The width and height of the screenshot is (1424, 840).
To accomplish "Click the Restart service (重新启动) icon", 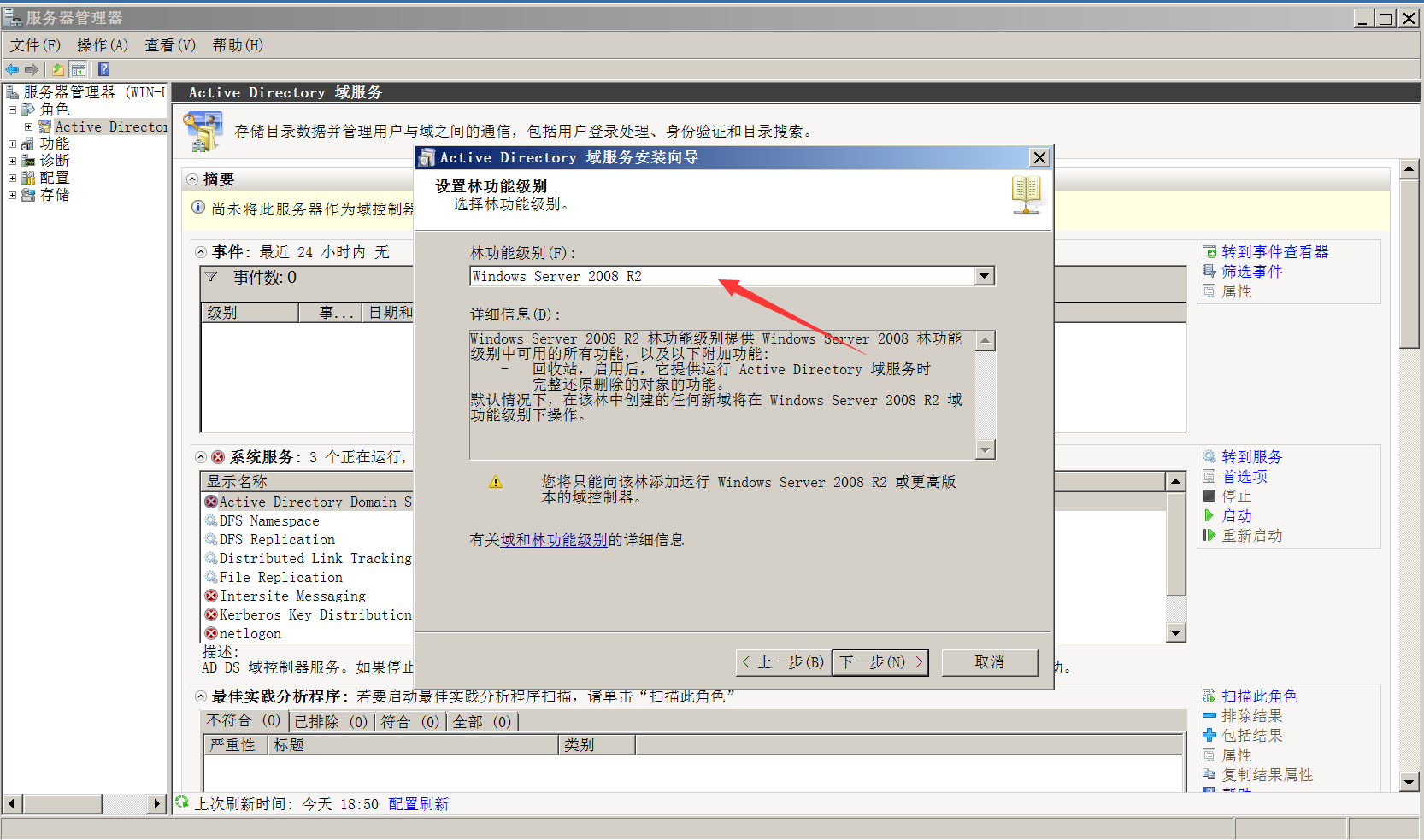I will (1209, 536).
